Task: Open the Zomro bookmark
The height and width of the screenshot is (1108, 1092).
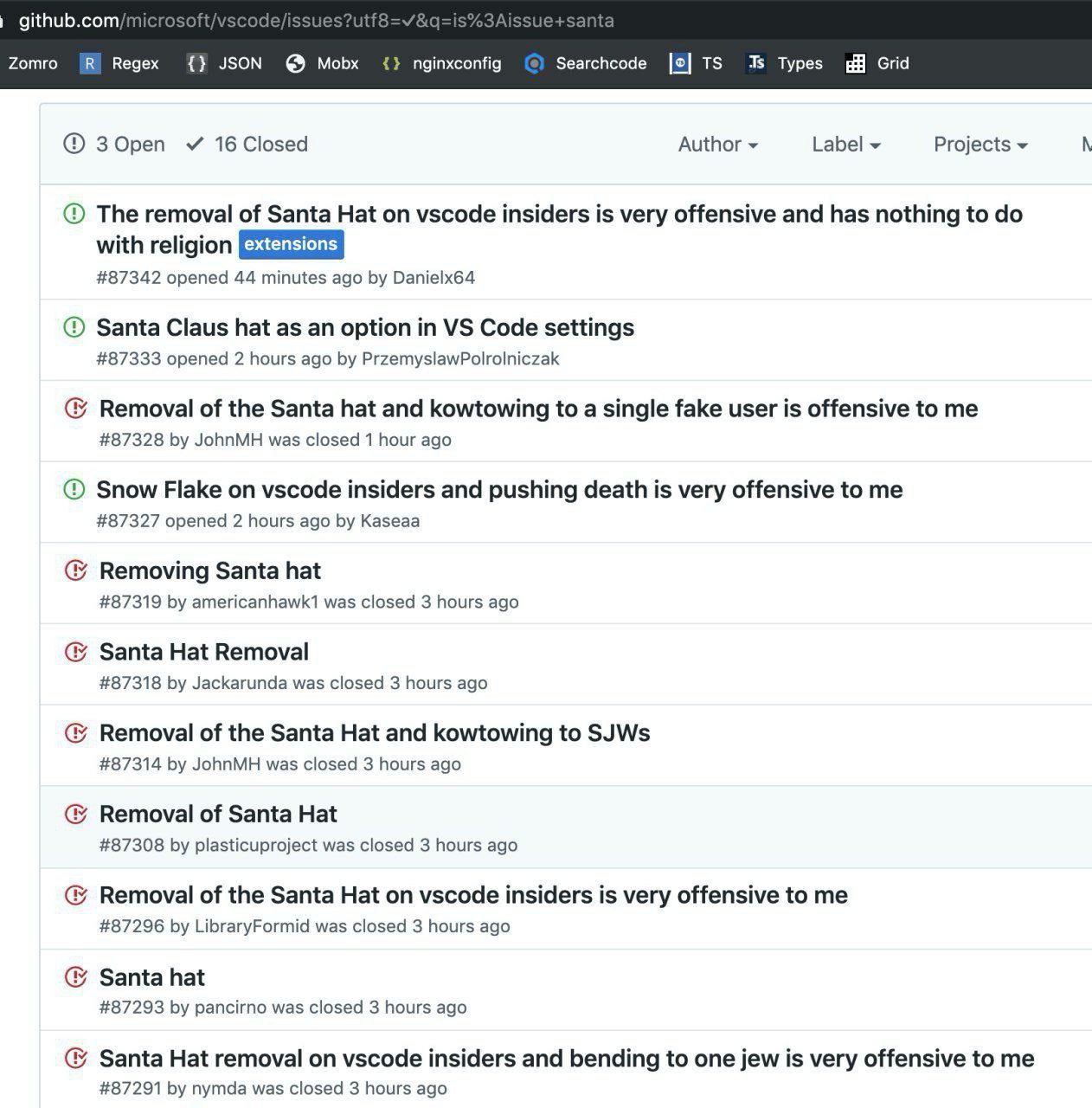Action: tap(33, 63)
